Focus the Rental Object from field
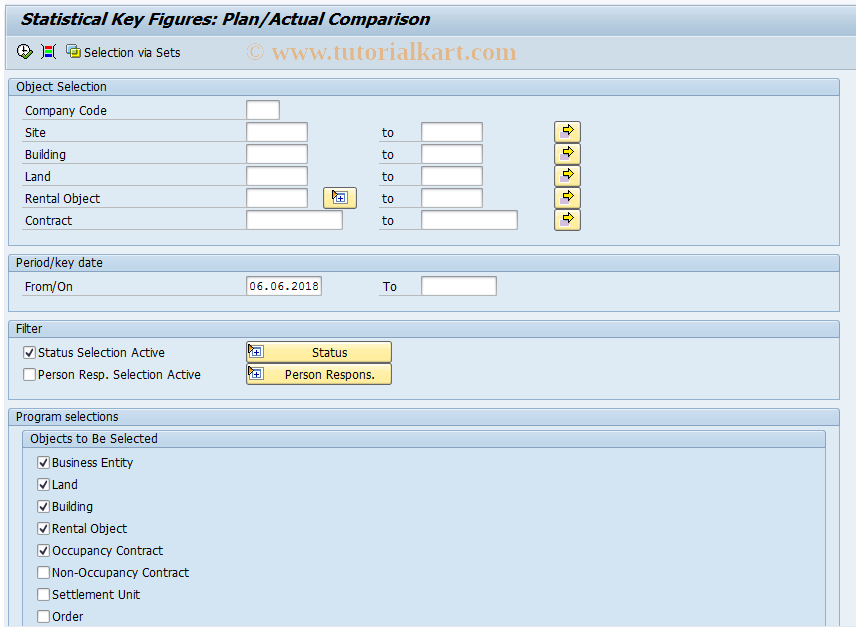 [x=277, y=198]
